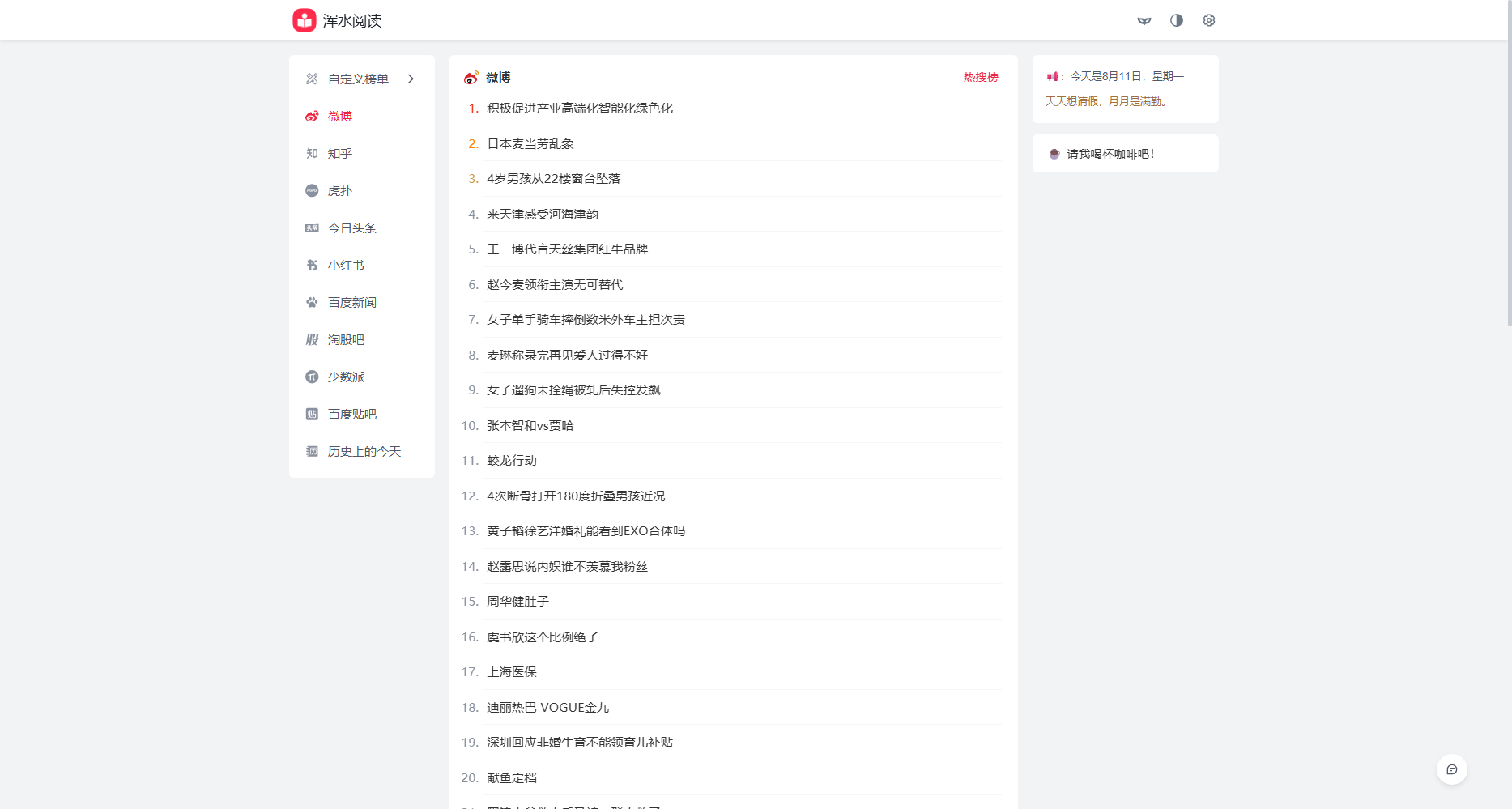This screenshot has width=1512, height=809.
Task: Click the 知乎 sidebar icon
Action: (312, 153)
